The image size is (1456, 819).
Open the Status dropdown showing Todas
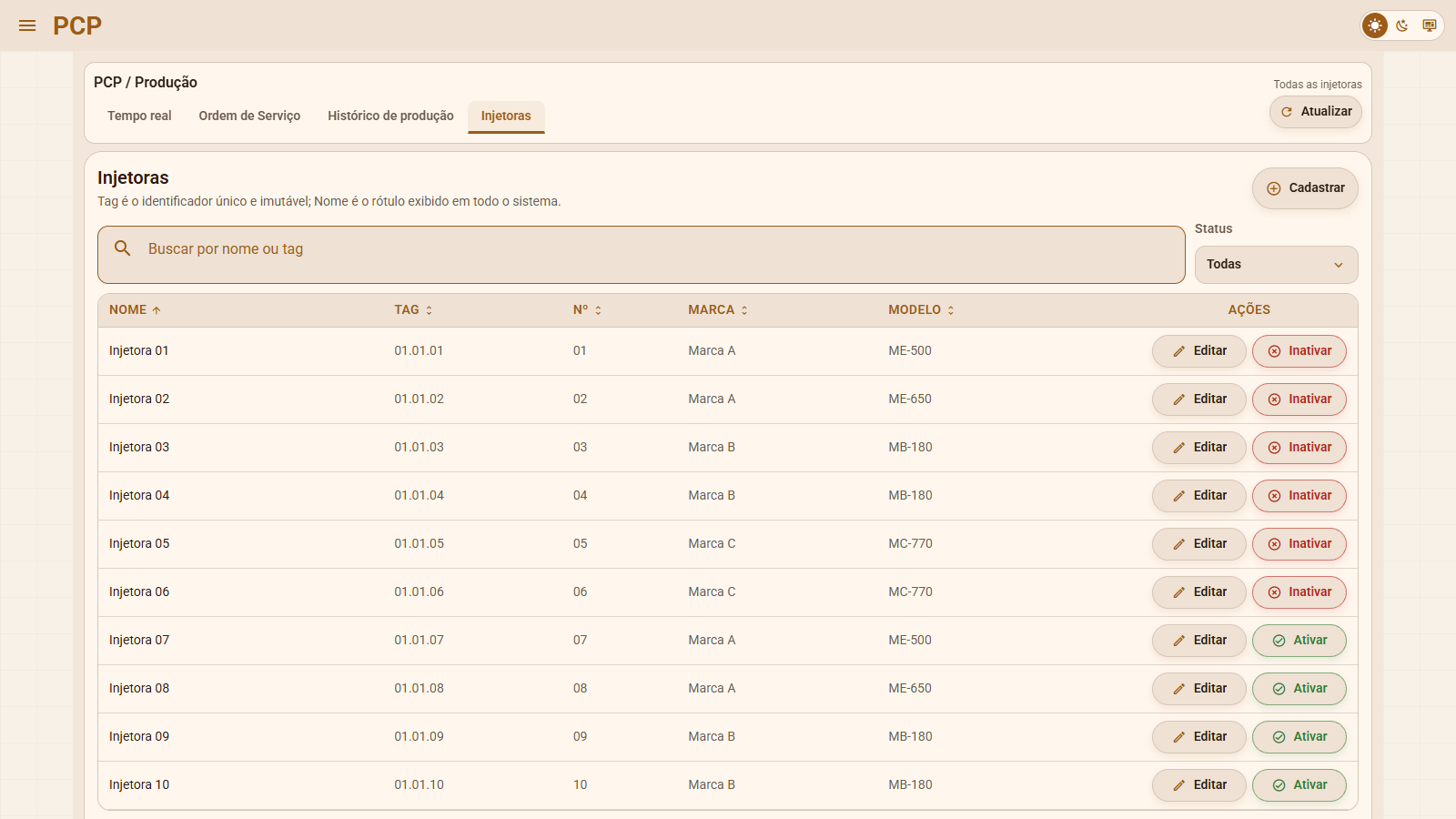pos(1276,265)
